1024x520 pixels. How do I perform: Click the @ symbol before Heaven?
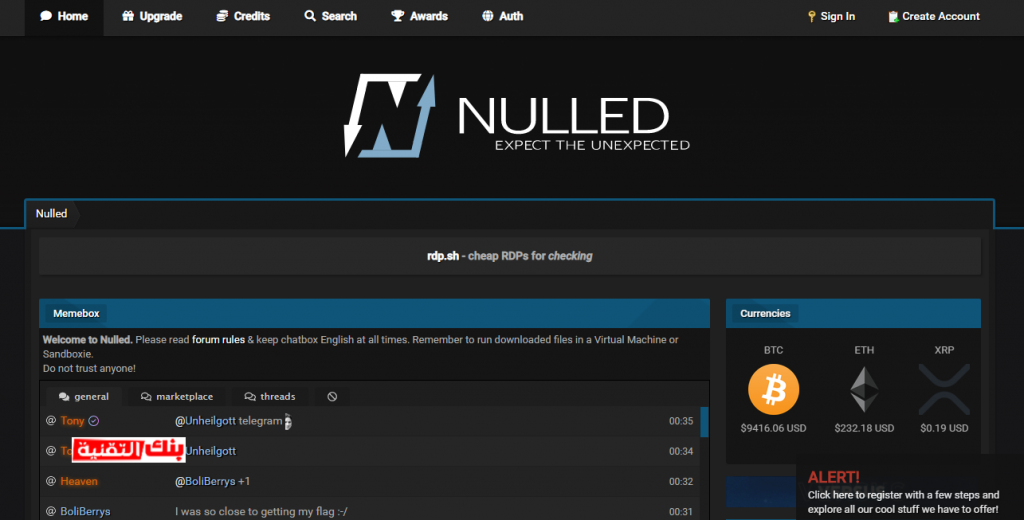tap(50, 481)
